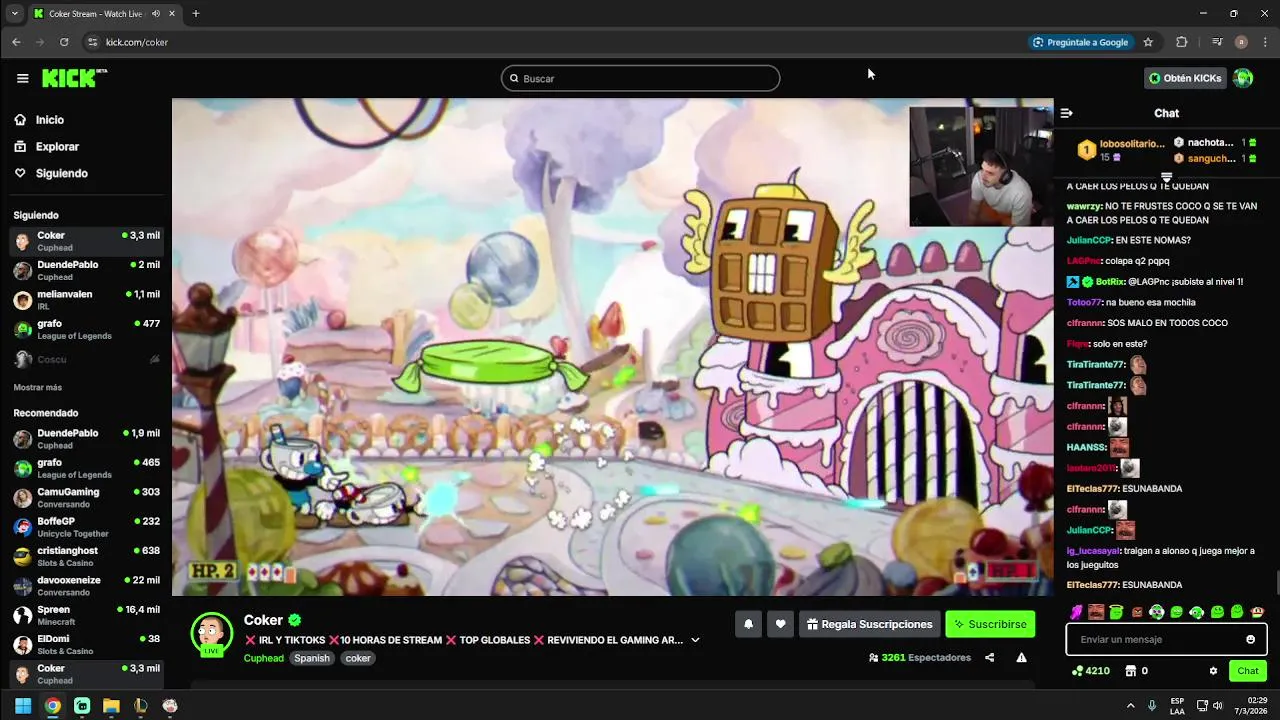
Task: Click Pregúntale a Google button
Action: pyautogui.click(x=1080, y=42)
